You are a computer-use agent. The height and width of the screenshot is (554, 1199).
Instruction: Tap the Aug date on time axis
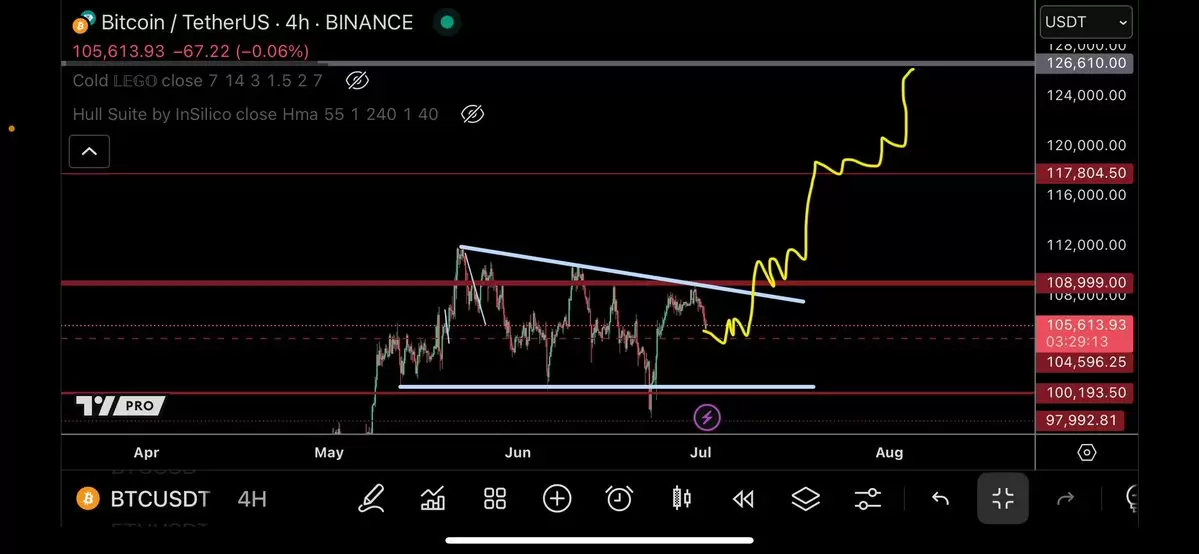click(889, 452)
